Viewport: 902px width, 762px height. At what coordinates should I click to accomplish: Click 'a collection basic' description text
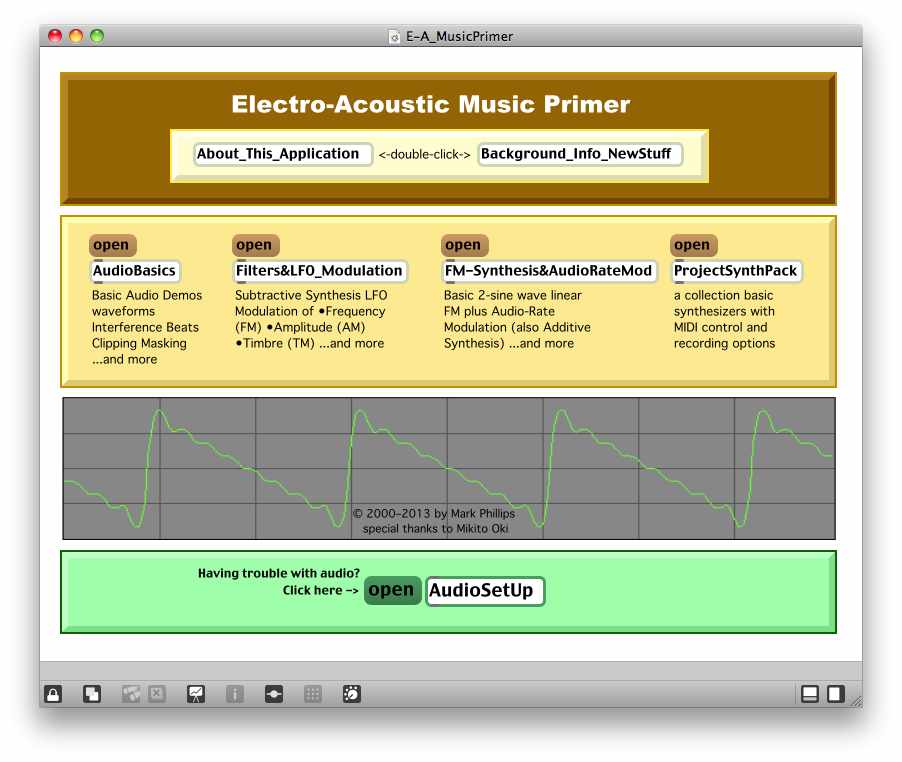(724, 296)
